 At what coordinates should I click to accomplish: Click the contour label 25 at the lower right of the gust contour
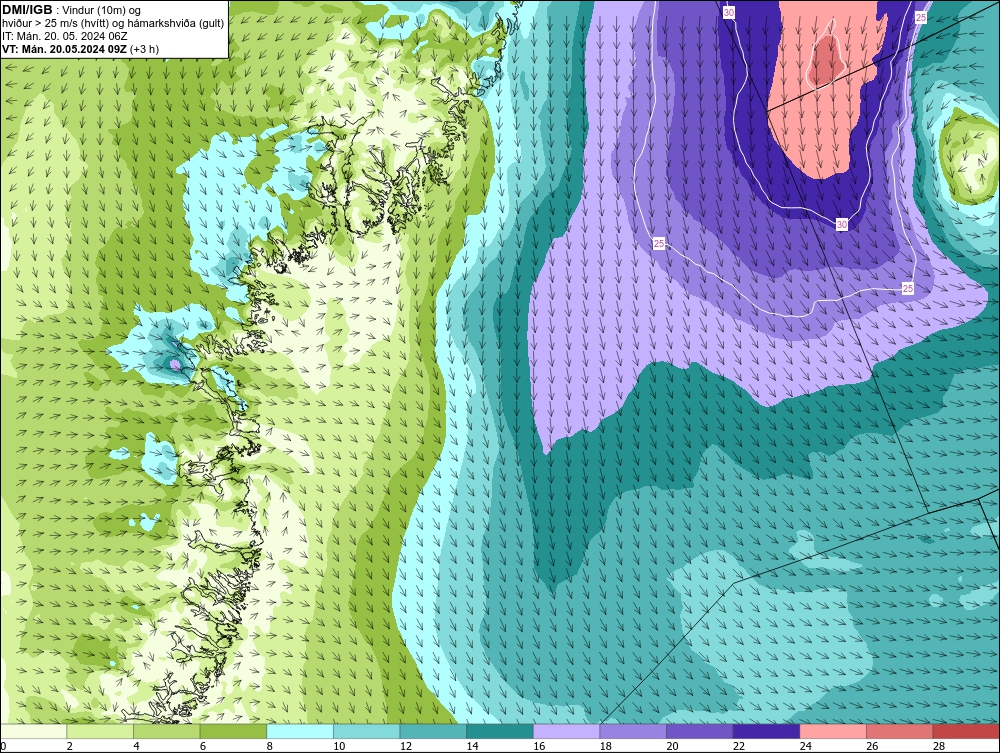(x=908, y=289)
